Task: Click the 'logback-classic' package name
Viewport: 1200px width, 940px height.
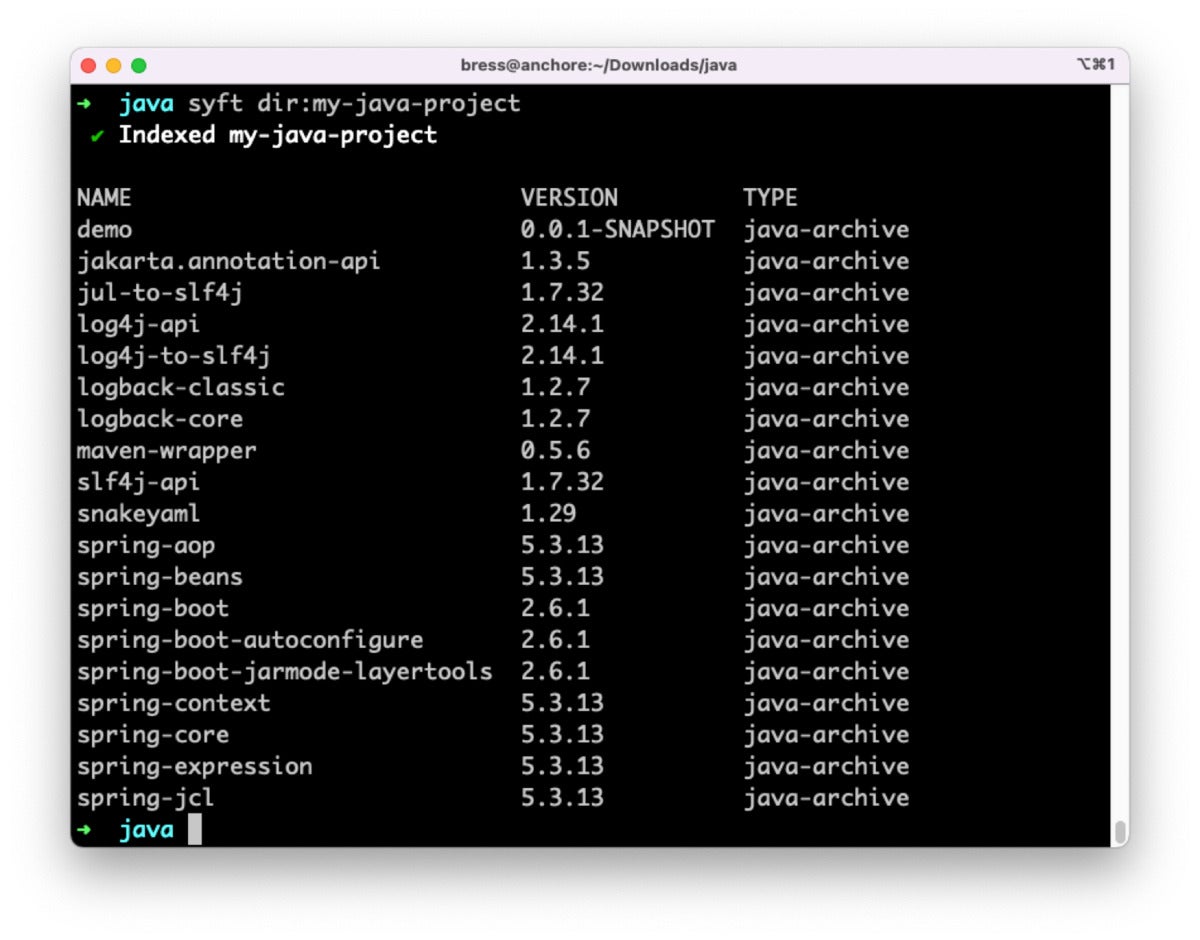Action: tap(181, 388)
